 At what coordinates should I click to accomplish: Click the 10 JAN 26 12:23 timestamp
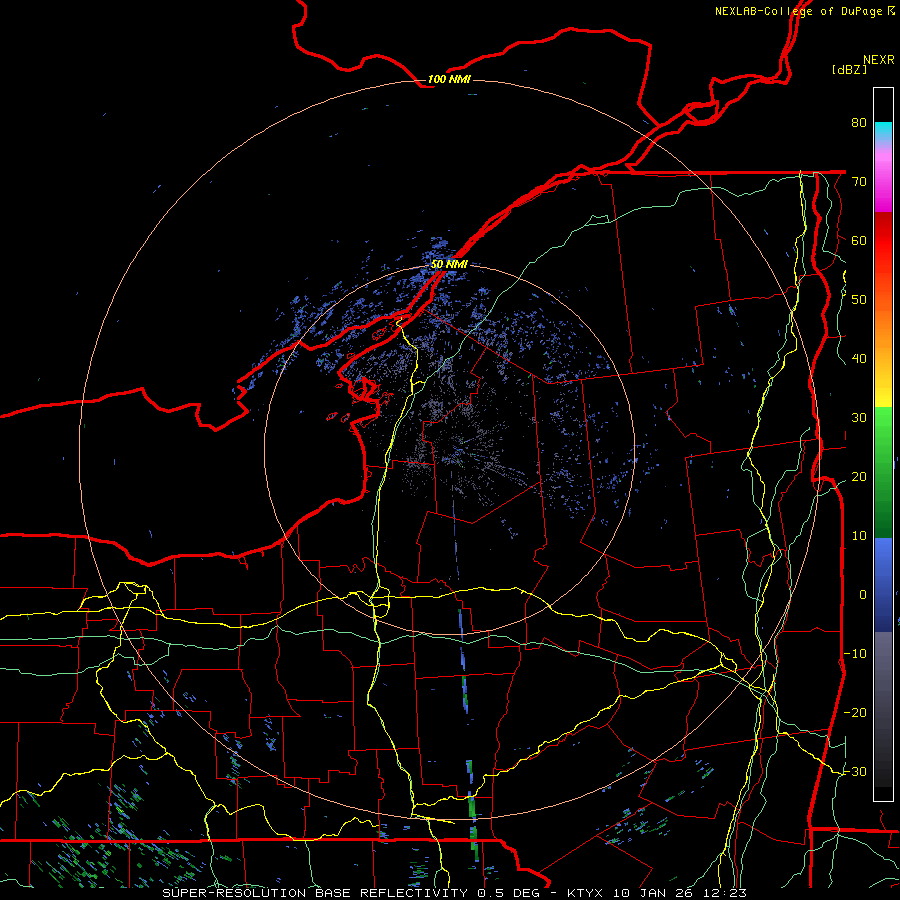(680, 893)
